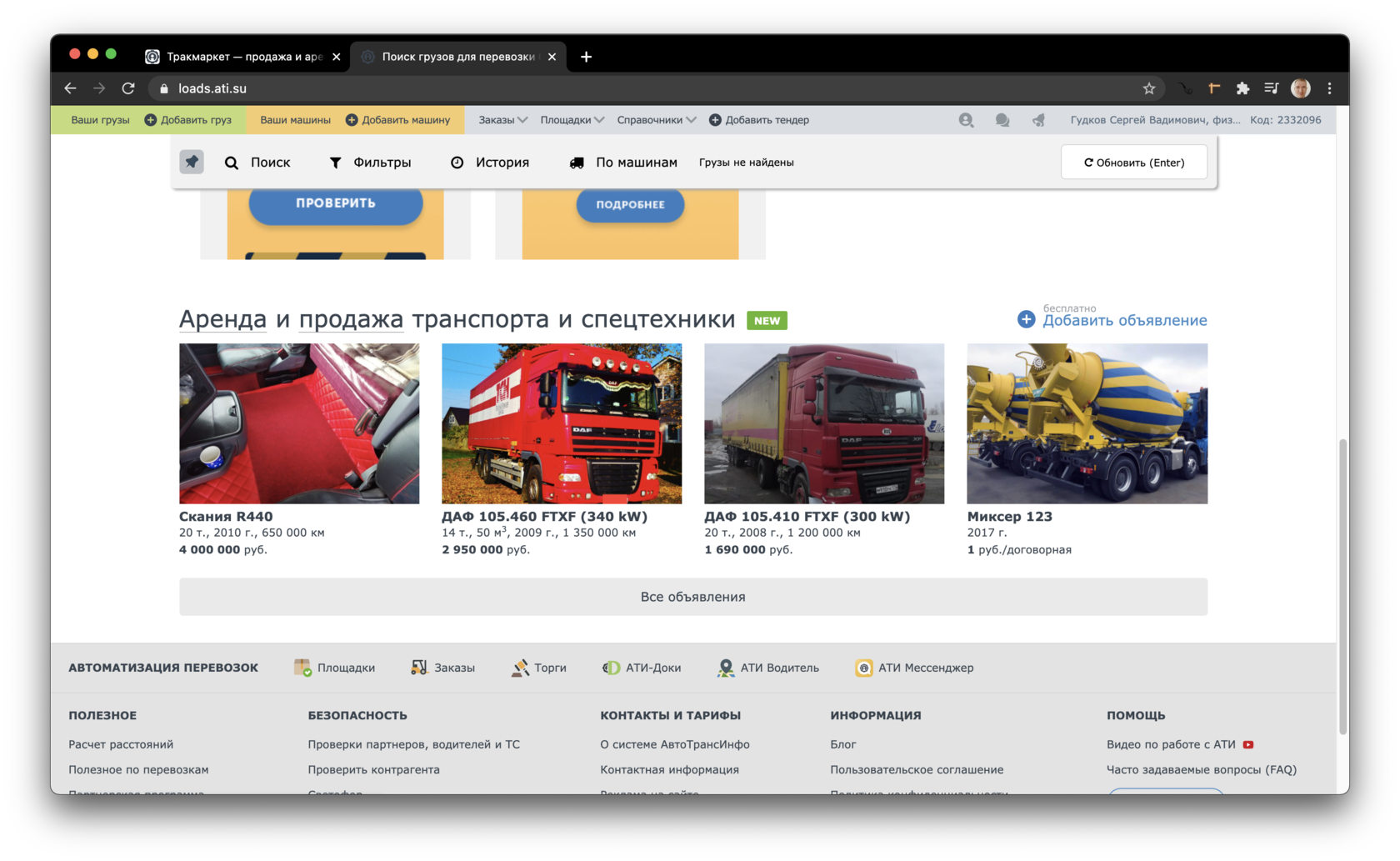Open Миксер 123 listing photo

coord(1087,423)
